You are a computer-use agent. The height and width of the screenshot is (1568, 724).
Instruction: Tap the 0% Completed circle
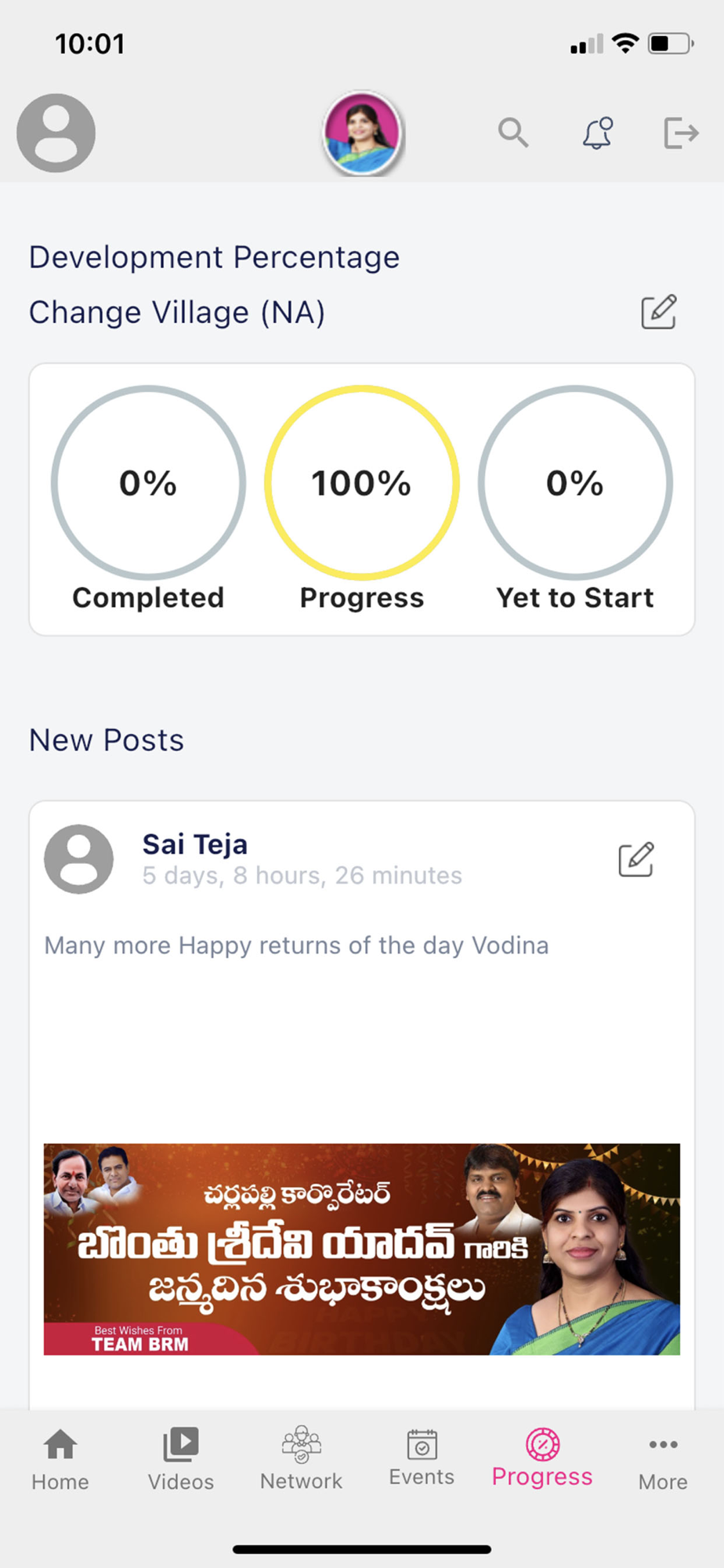coord(148,483)
